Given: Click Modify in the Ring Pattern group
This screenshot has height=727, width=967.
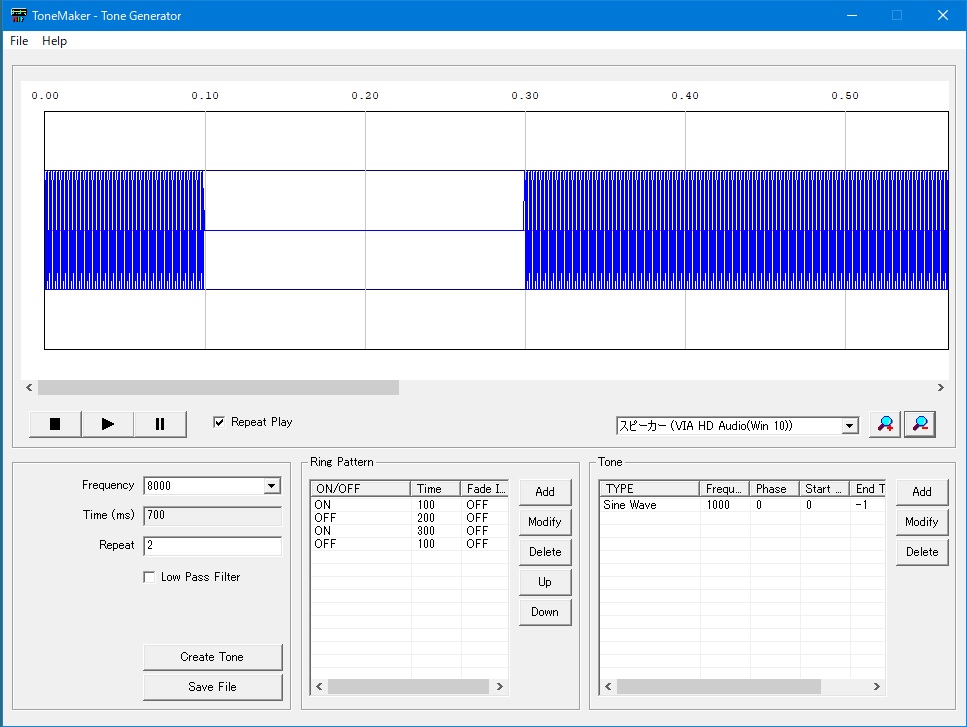Looking at the screenshot, I should (x=545, y=522).
